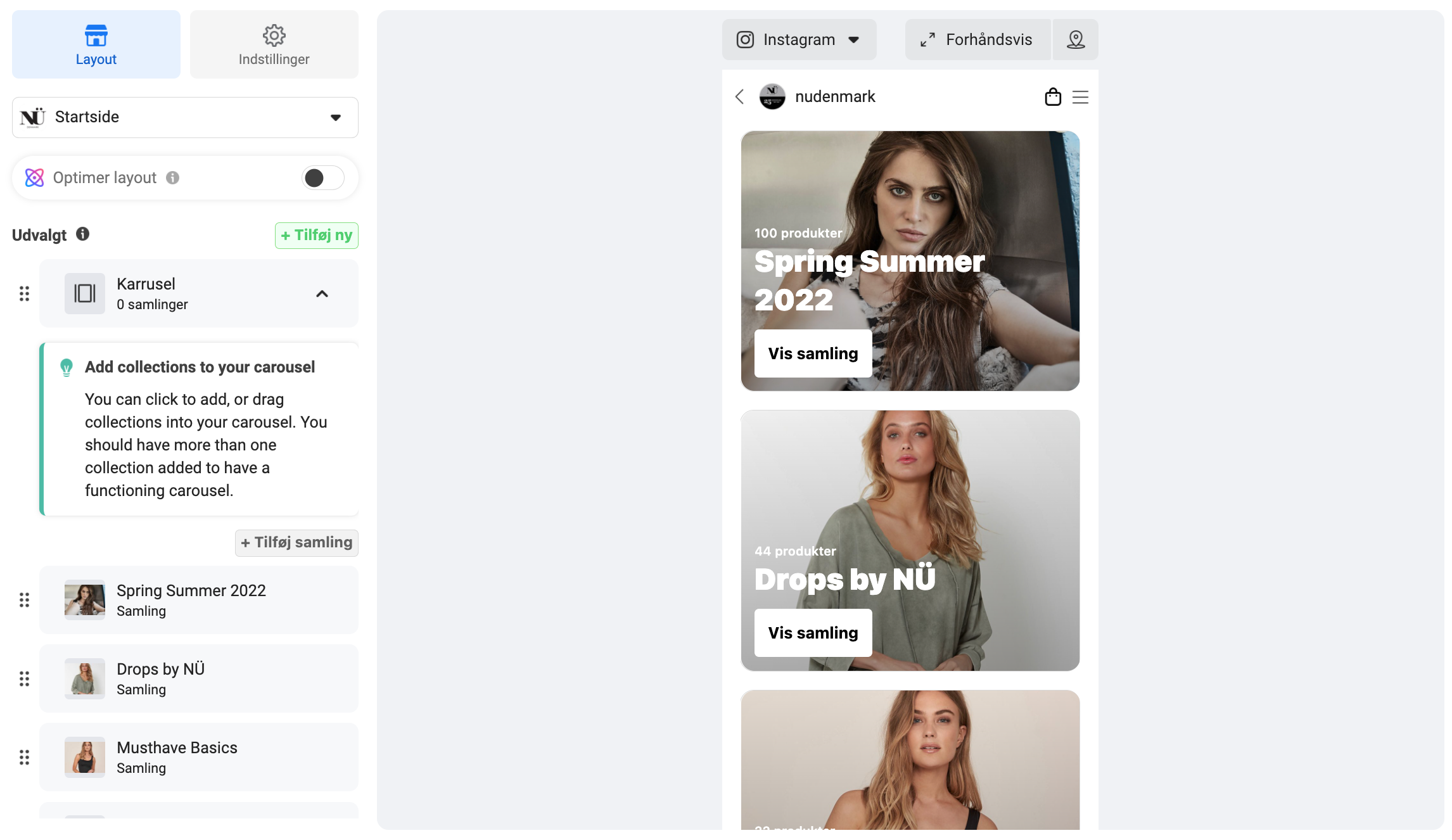Click the back arrow in preview
This screenshot has width=1452, height=840.
click(740, 97)
